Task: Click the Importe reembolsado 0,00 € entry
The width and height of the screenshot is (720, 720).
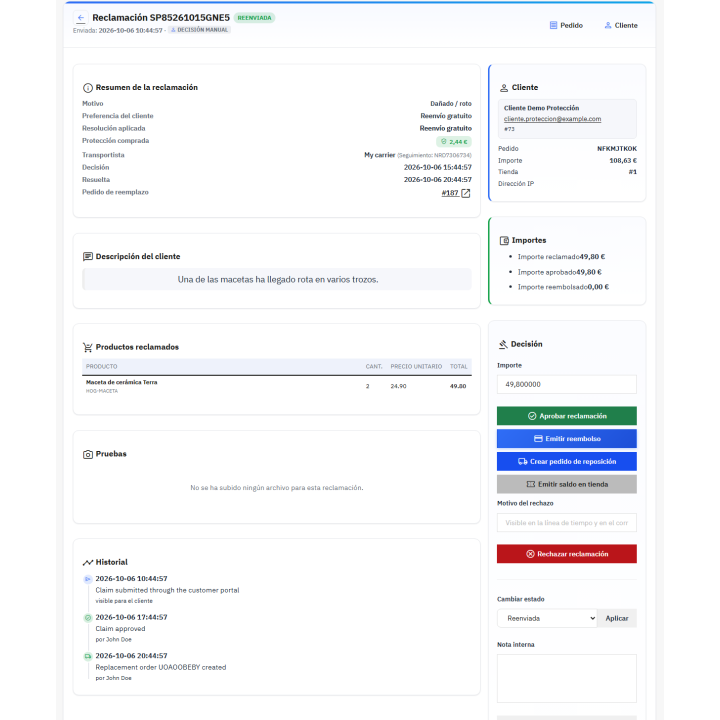Action: (563, 287)
